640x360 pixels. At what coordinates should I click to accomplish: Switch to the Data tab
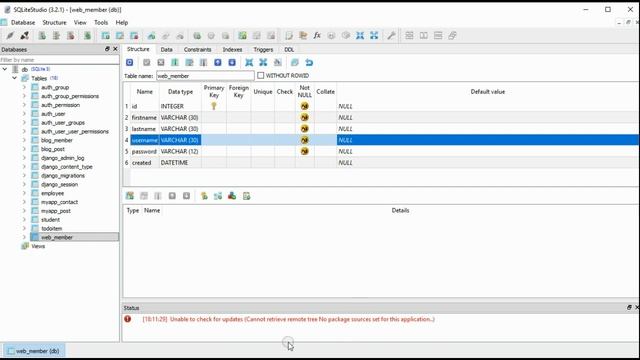click(166, 49)
